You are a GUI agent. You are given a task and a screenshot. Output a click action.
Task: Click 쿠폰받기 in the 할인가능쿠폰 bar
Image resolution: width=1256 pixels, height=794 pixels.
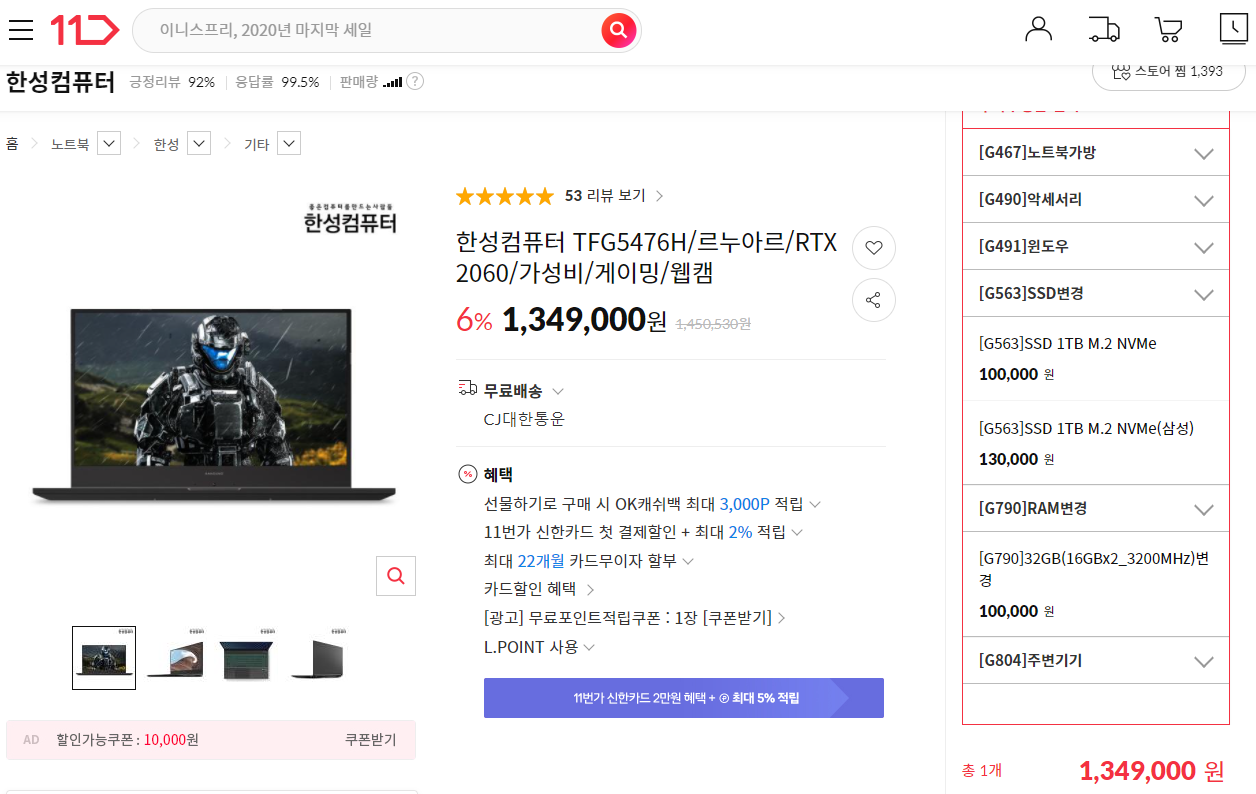pyautogui.click(x=370, y=740)
